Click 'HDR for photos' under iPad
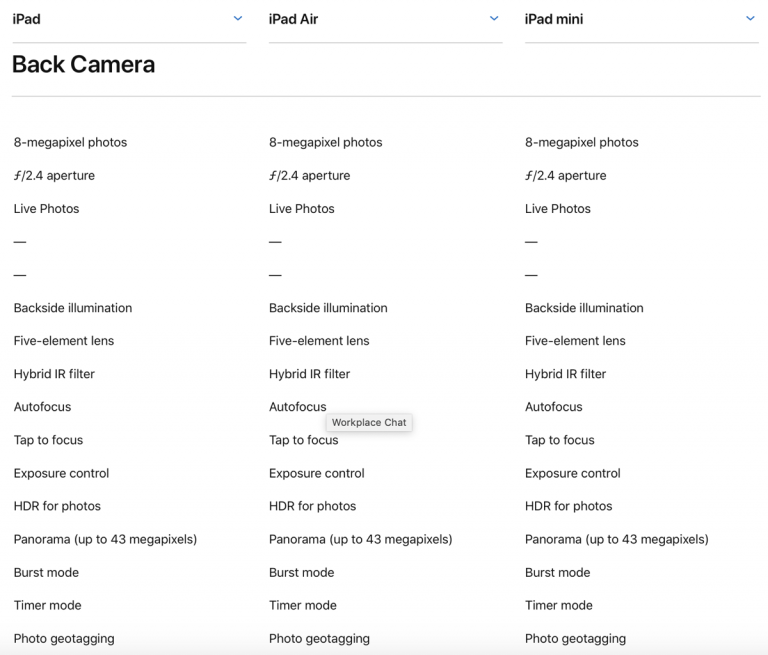Viewport: 768px width, 655px height. [x=57, y=506]
